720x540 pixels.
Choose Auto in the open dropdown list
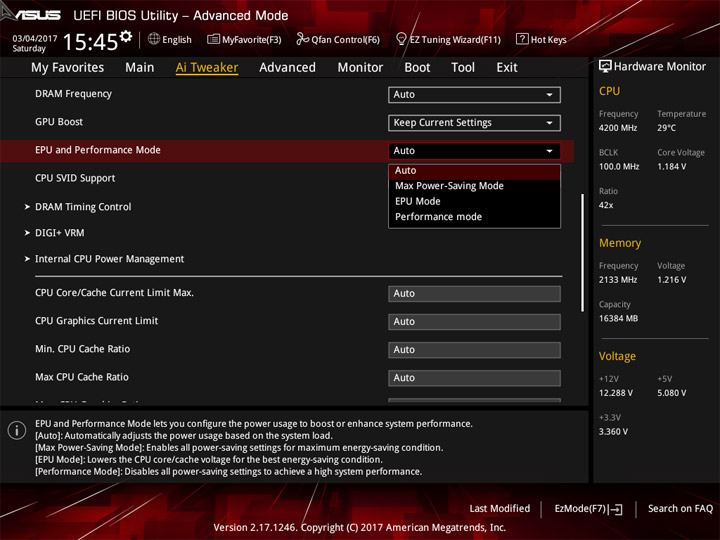474,170
